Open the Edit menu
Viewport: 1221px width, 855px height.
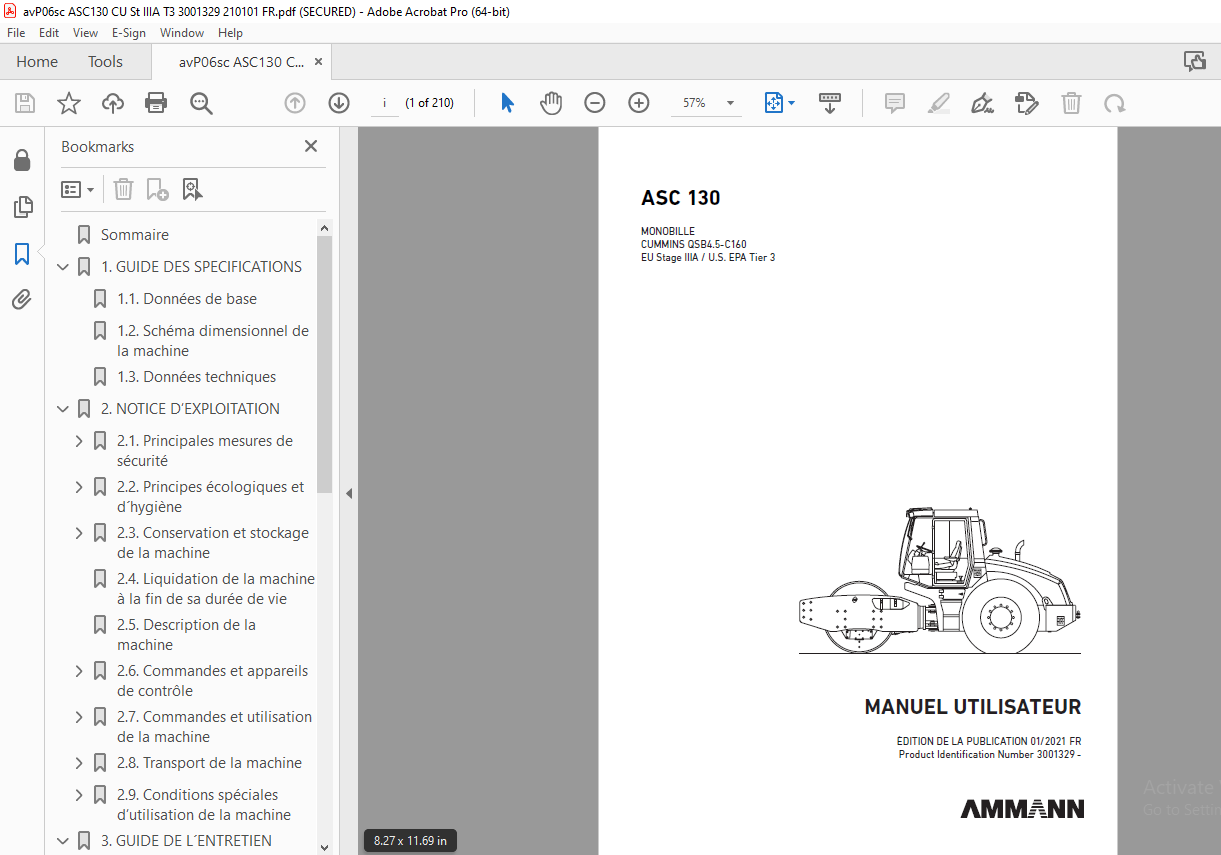pyautogui.click(x=49, y=33)
